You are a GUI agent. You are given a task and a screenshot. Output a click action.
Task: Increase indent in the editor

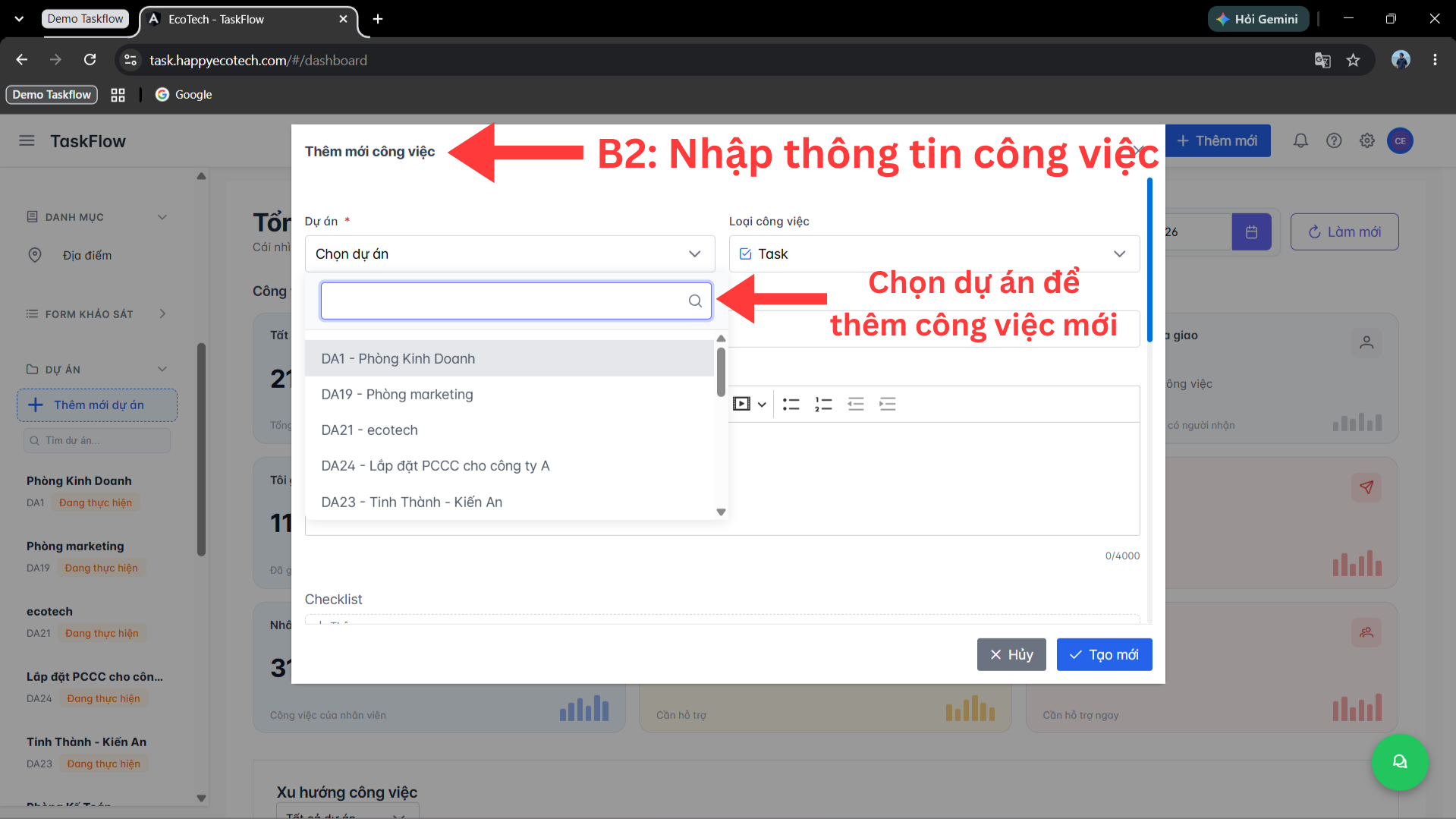pyautogui.click(x=888, y=404)
